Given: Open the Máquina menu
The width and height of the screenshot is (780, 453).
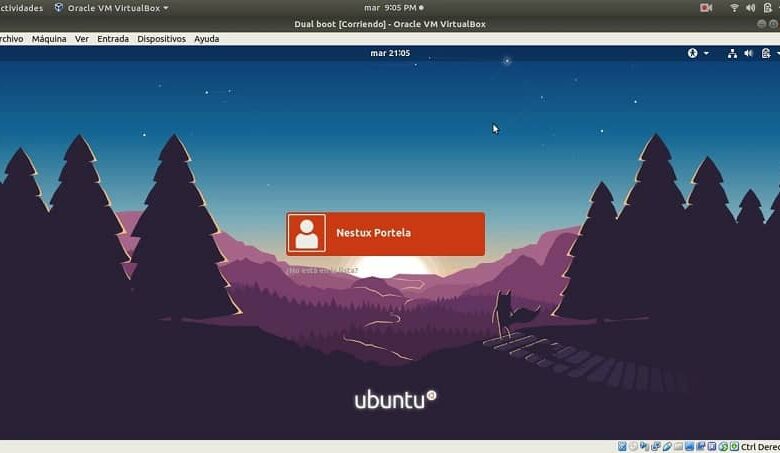Looking at the screenshot, I should click(x=49, y=39).
